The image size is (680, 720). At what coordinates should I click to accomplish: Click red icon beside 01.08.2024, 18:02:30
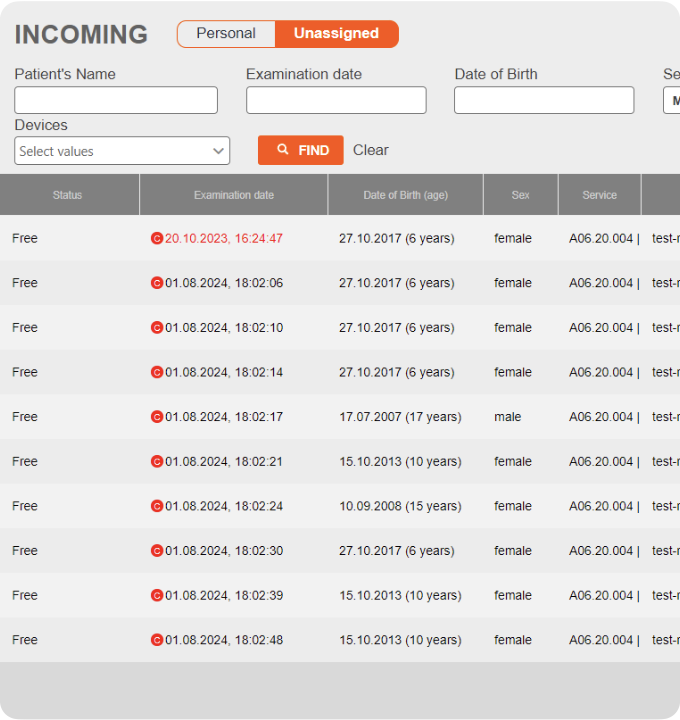156,551
